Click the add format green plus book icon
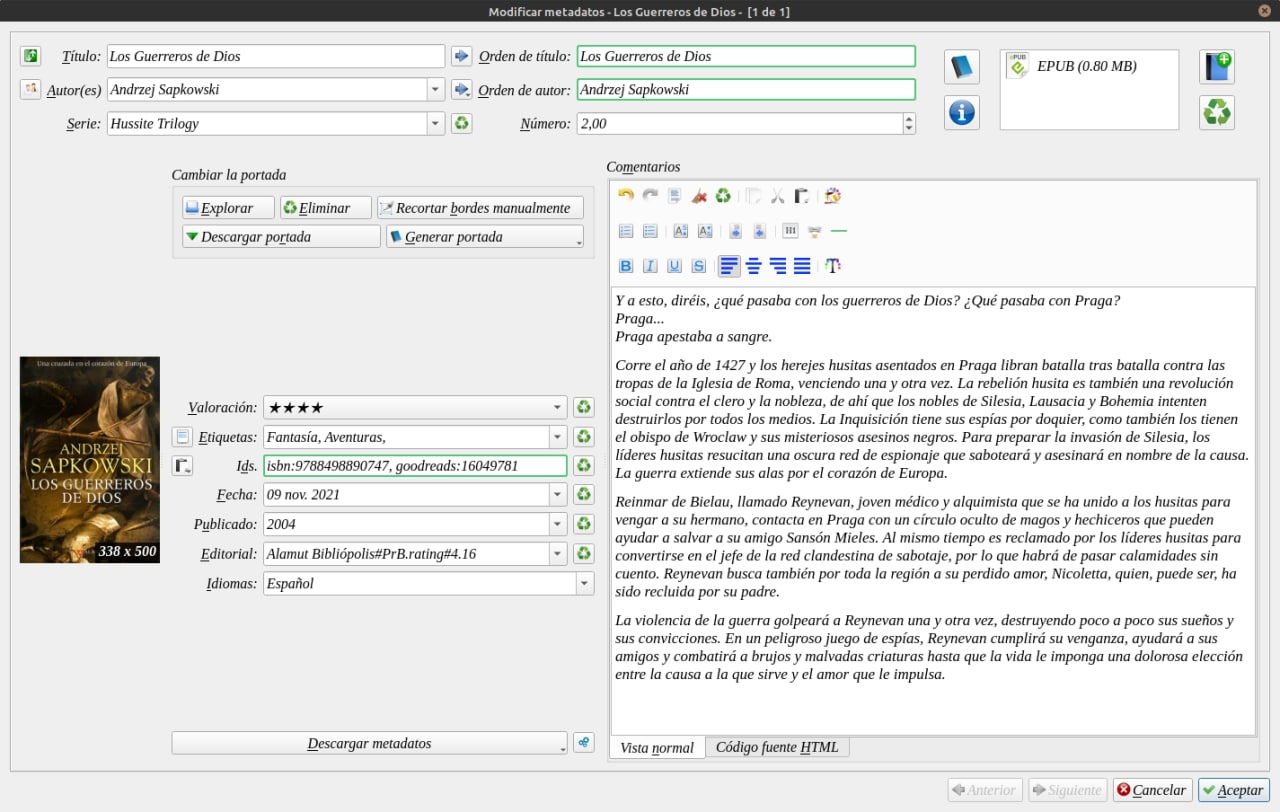The image size is (1280, 812). (1217, 67)
